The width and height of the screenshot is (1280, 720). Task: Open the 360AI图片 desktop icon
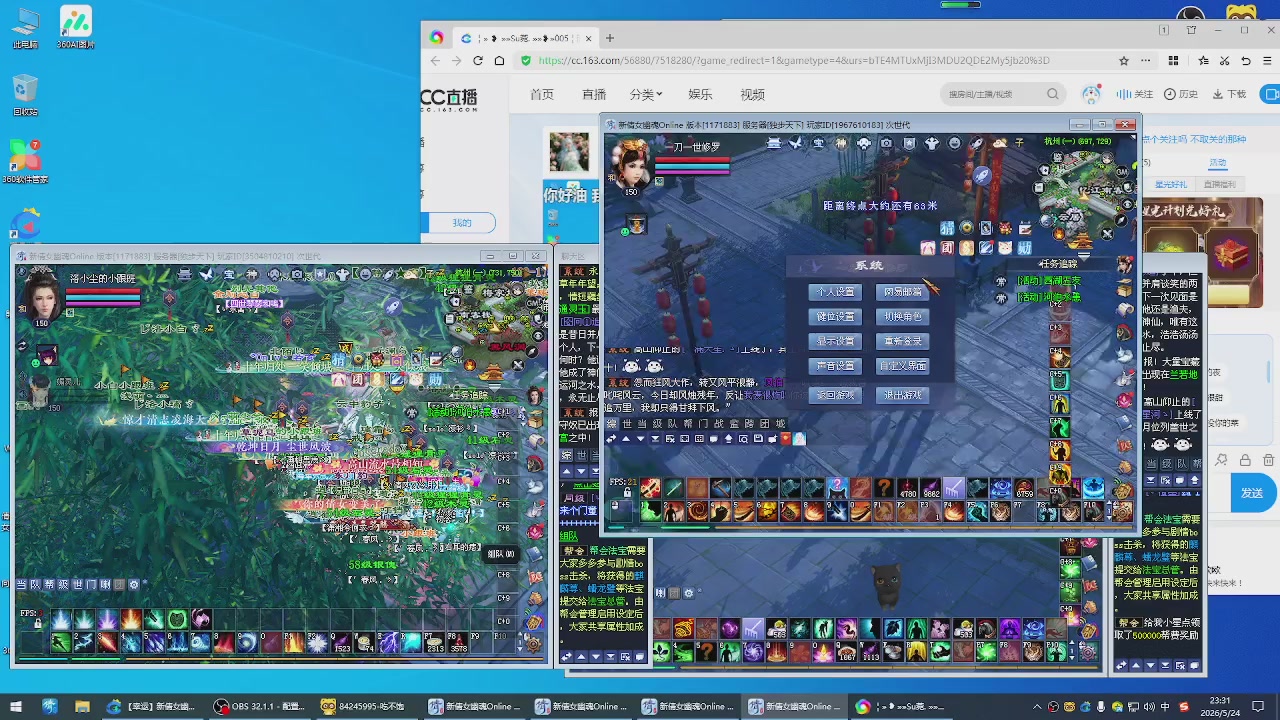76,27
